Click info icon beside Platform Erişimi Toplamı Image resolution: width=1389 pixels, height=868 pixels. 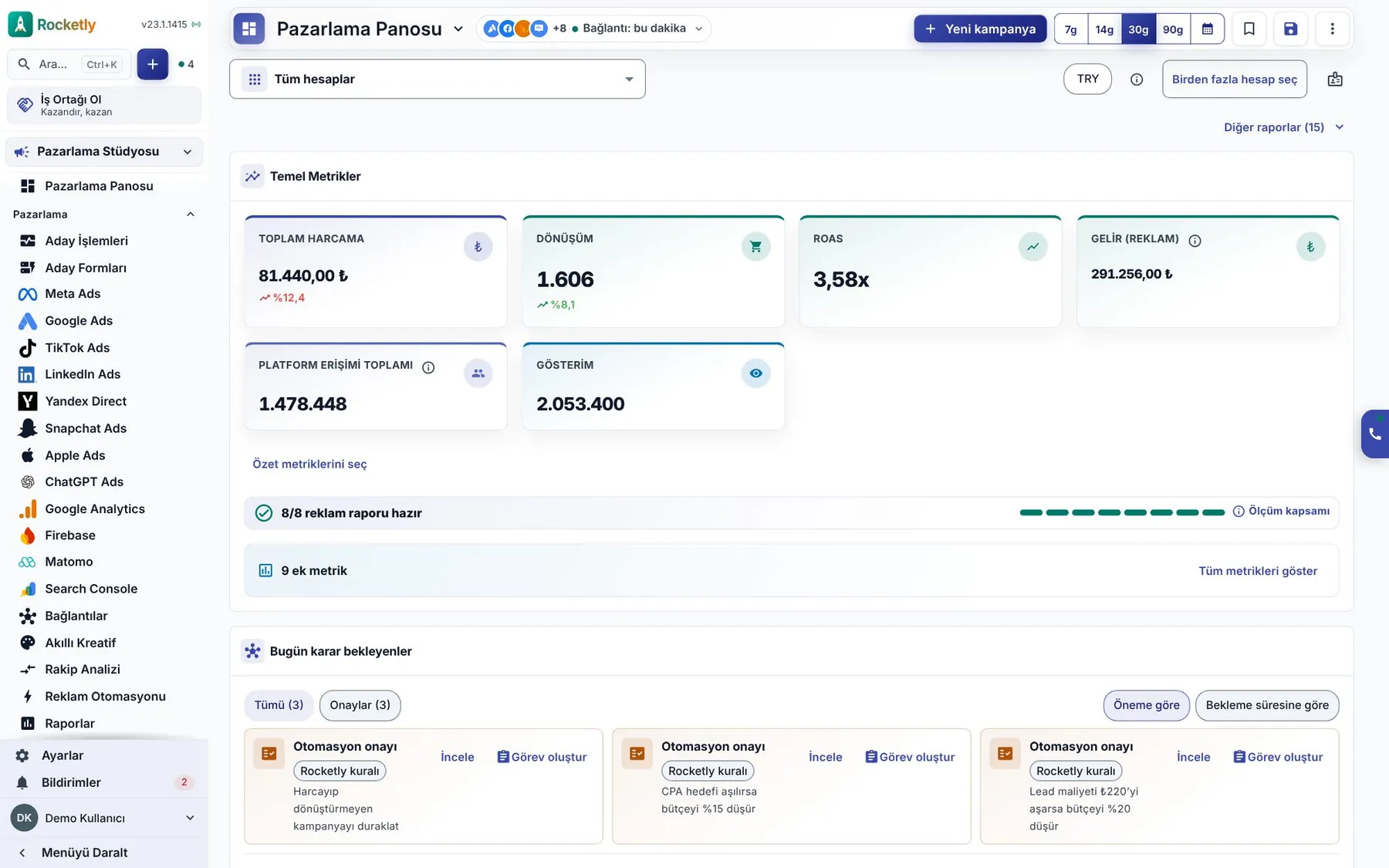(x=428, y=367)
